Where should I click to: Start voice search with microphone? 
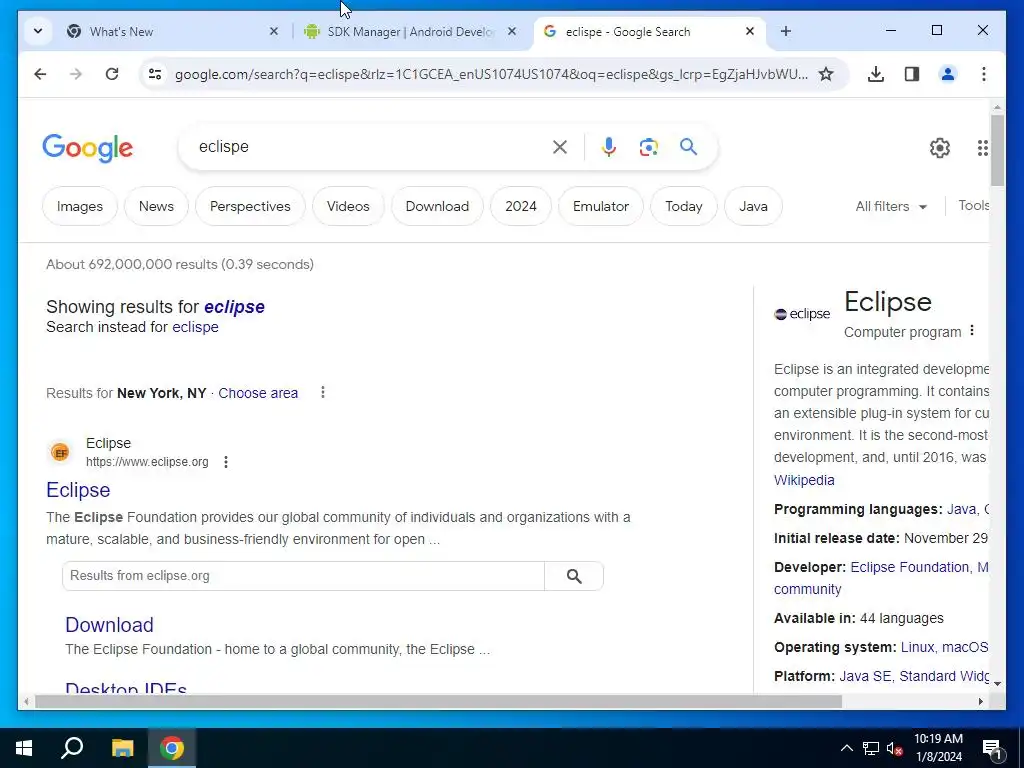[x=609, y=147]
